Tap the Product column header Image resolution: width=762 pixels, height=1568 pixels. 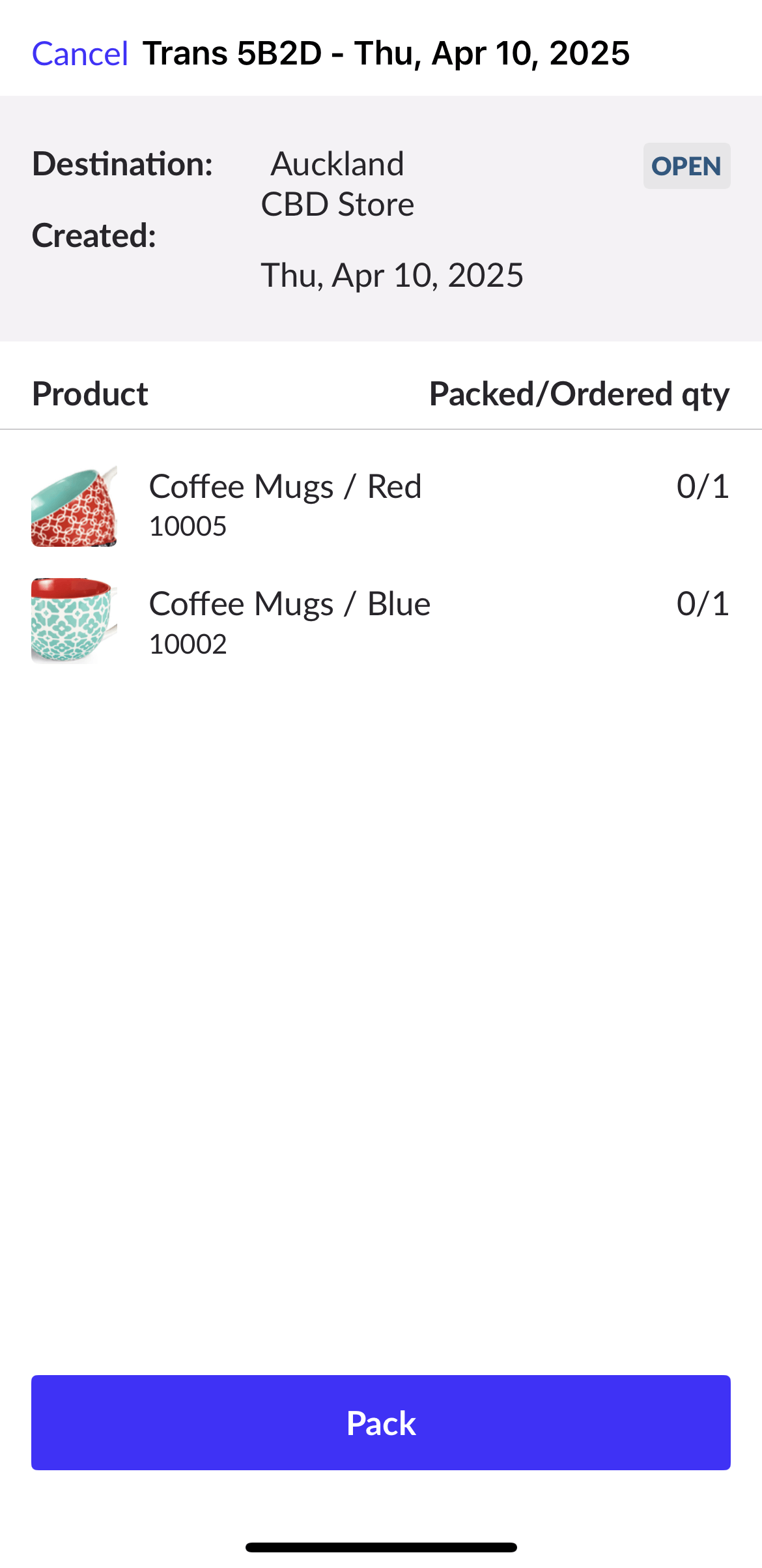90,394
